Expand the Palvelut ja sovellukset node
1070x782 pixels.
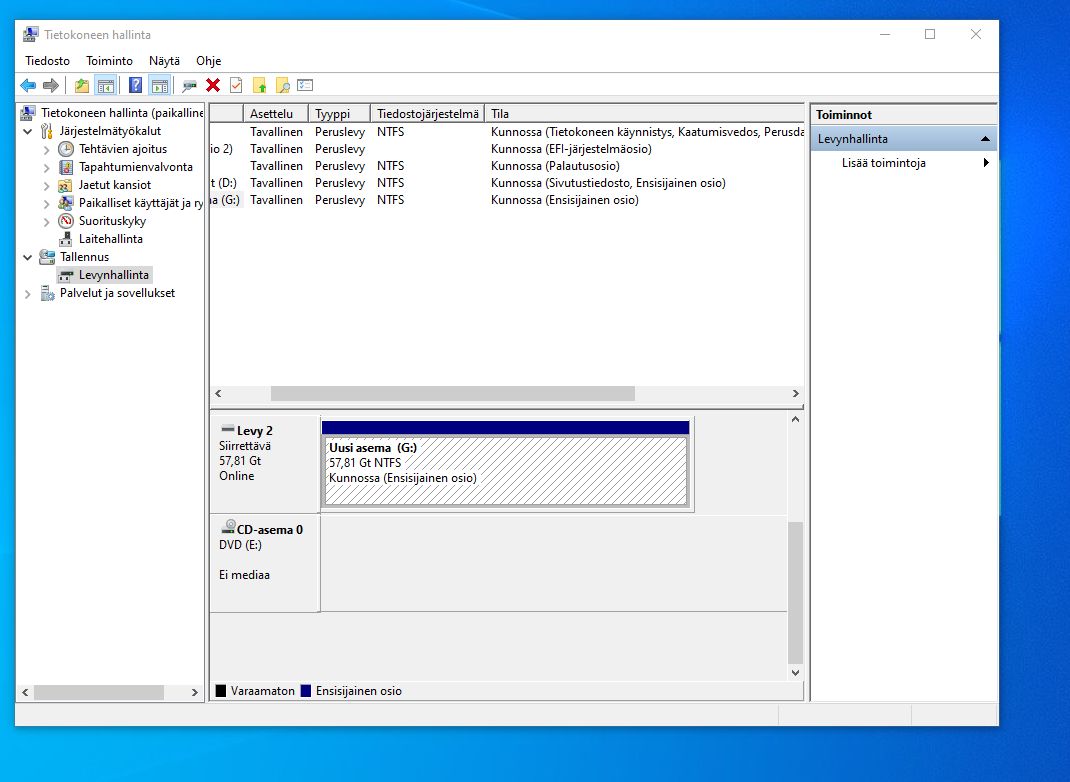28,293
